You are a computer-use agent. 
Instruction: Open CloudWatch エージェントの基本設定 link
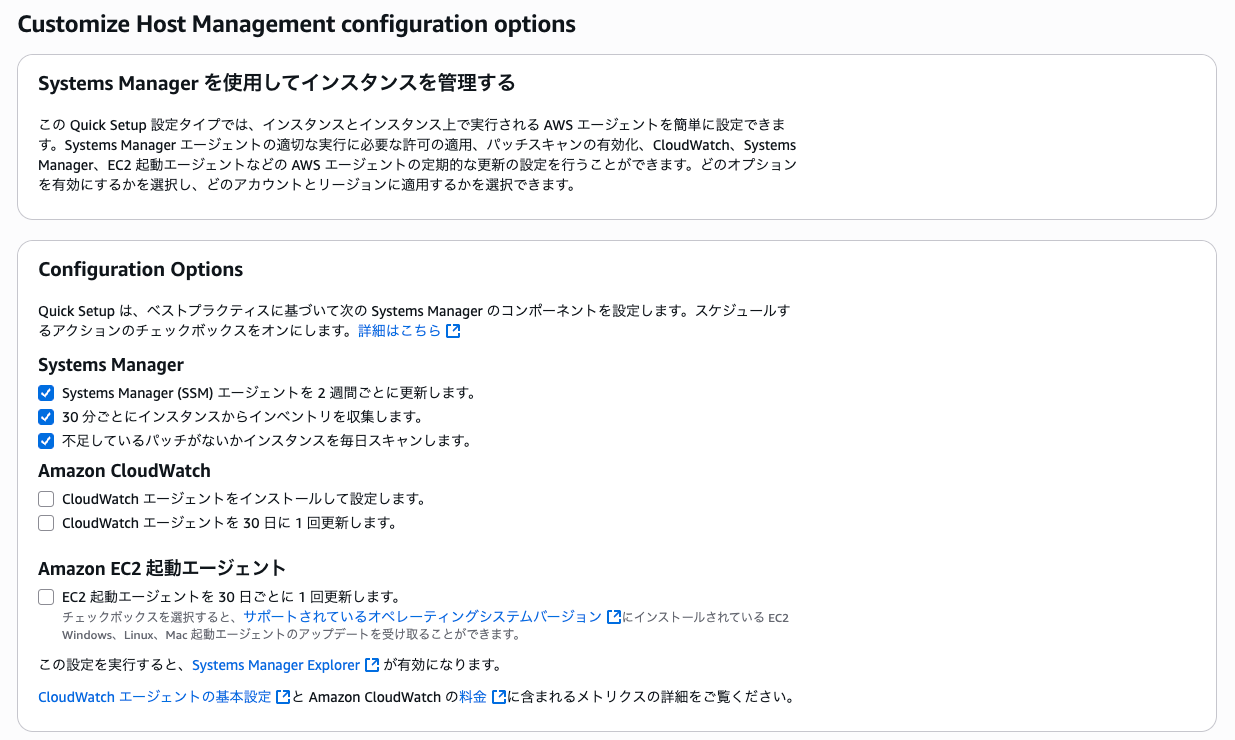click(155, 697)
